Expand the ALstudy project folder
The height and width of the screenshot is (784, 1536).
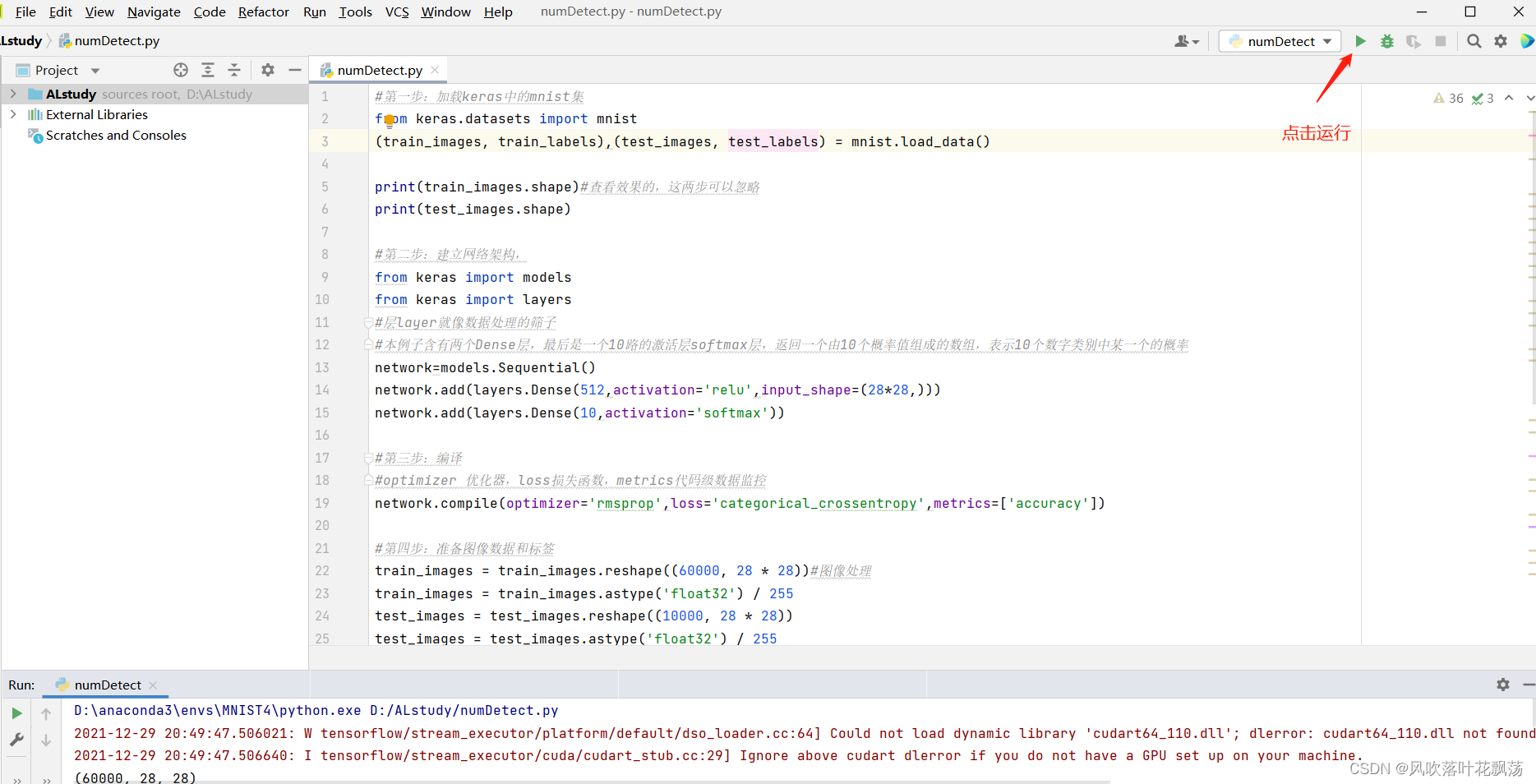click(x=13, y=94)
